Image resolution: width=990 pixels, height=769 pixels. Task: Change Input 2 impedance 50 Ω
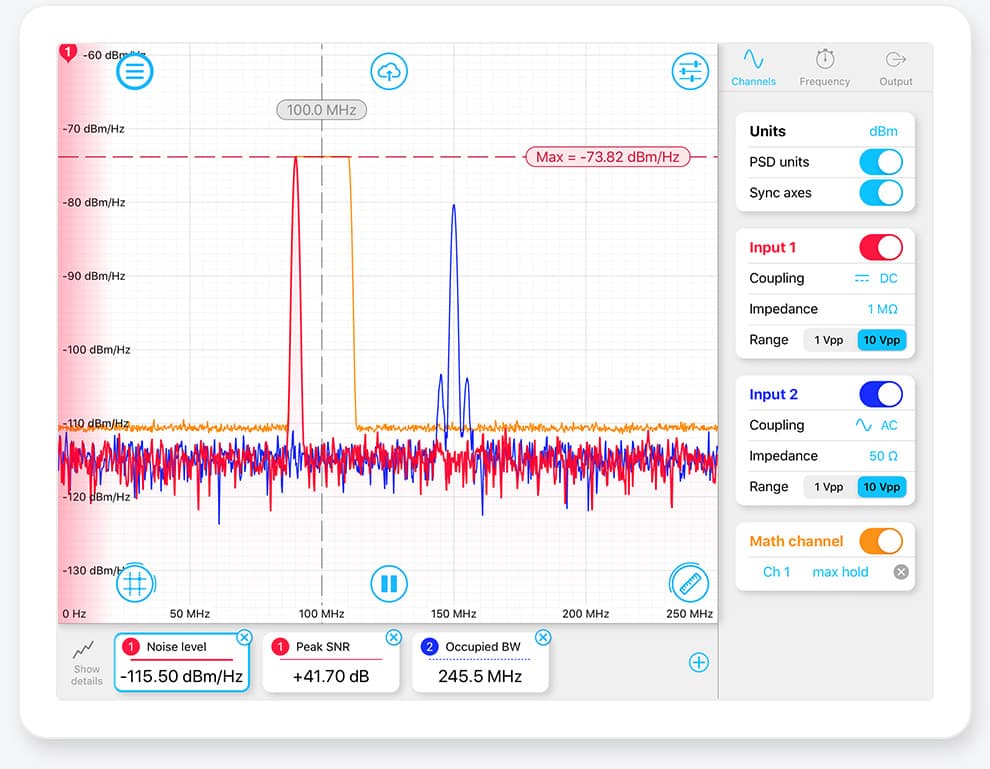(883, 456)
